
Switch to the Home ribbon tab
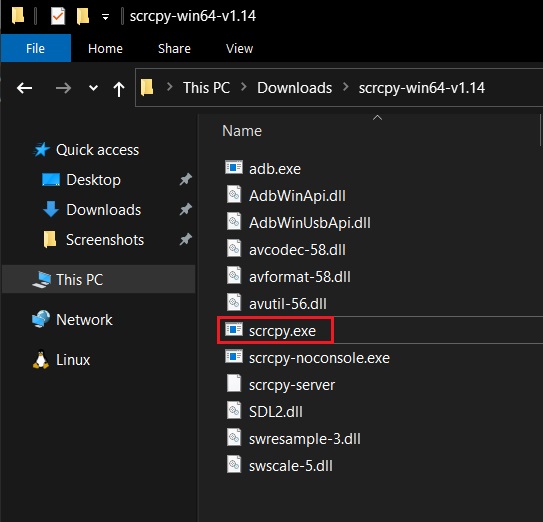pyautogui.click(x=105, y=48)
